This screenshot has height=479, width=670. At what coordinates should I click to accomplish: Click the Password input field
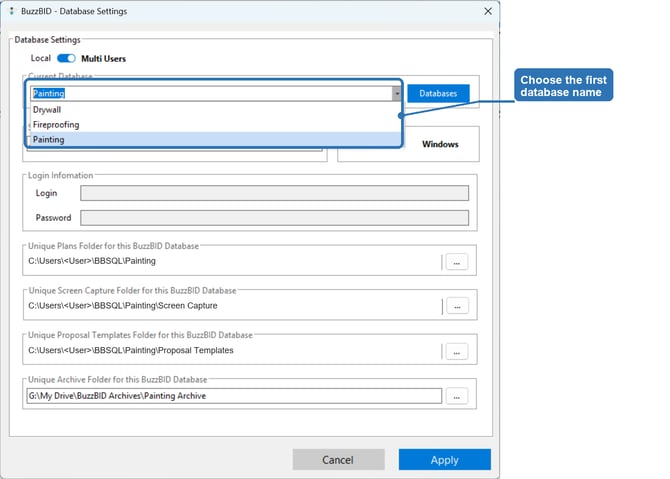(x=274, y=218)
